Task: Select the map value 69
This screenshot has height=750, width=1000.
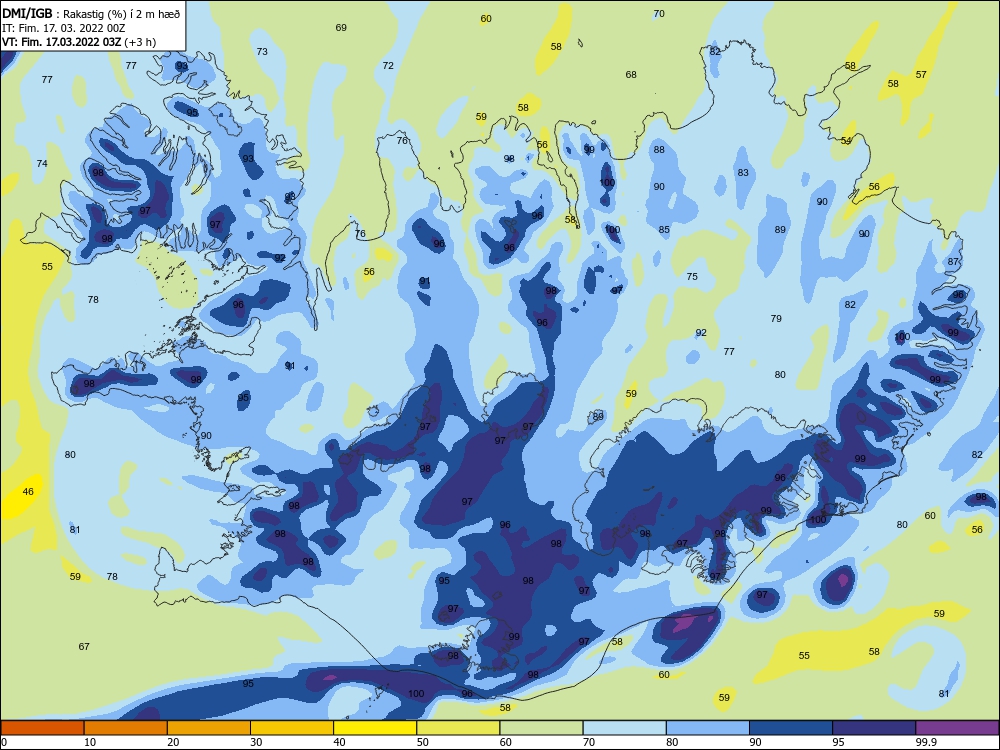Action: click(x=341, y=27)
